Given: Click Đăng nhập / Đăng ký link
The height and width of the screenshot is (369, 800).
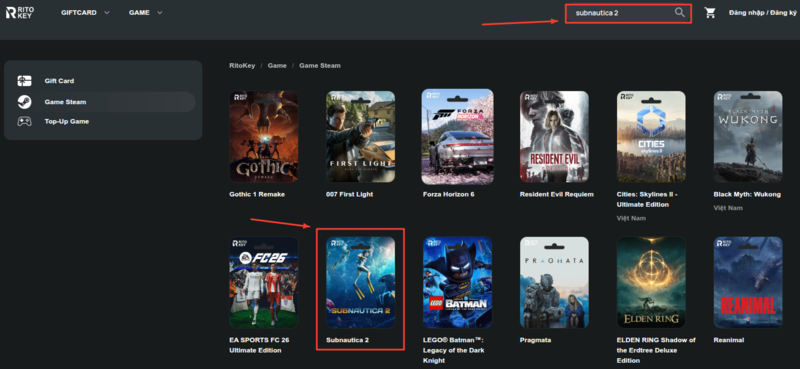Looking at the screenshot, I should 762,13.
